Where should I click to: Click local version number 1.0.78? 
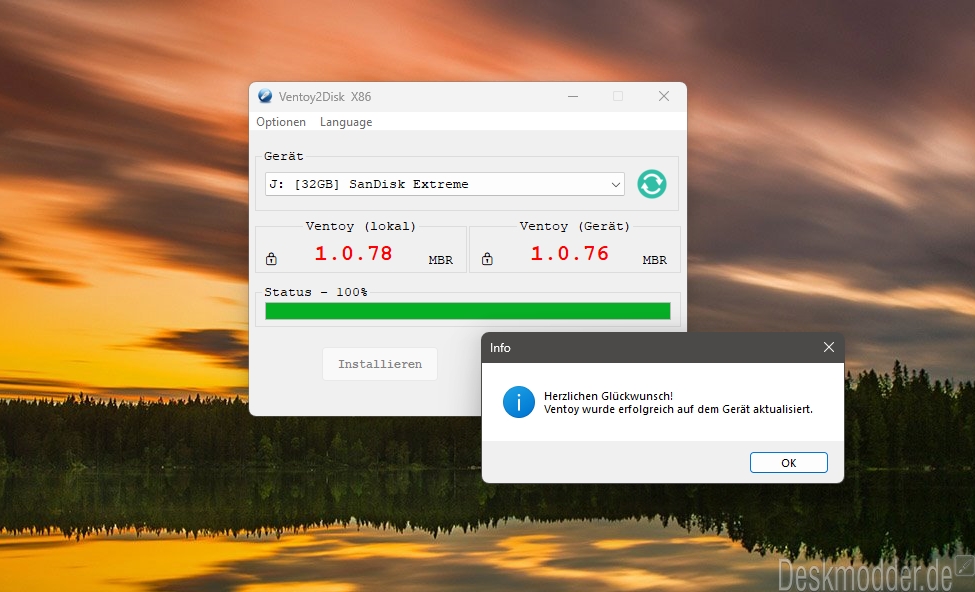(x=353, y=254)
